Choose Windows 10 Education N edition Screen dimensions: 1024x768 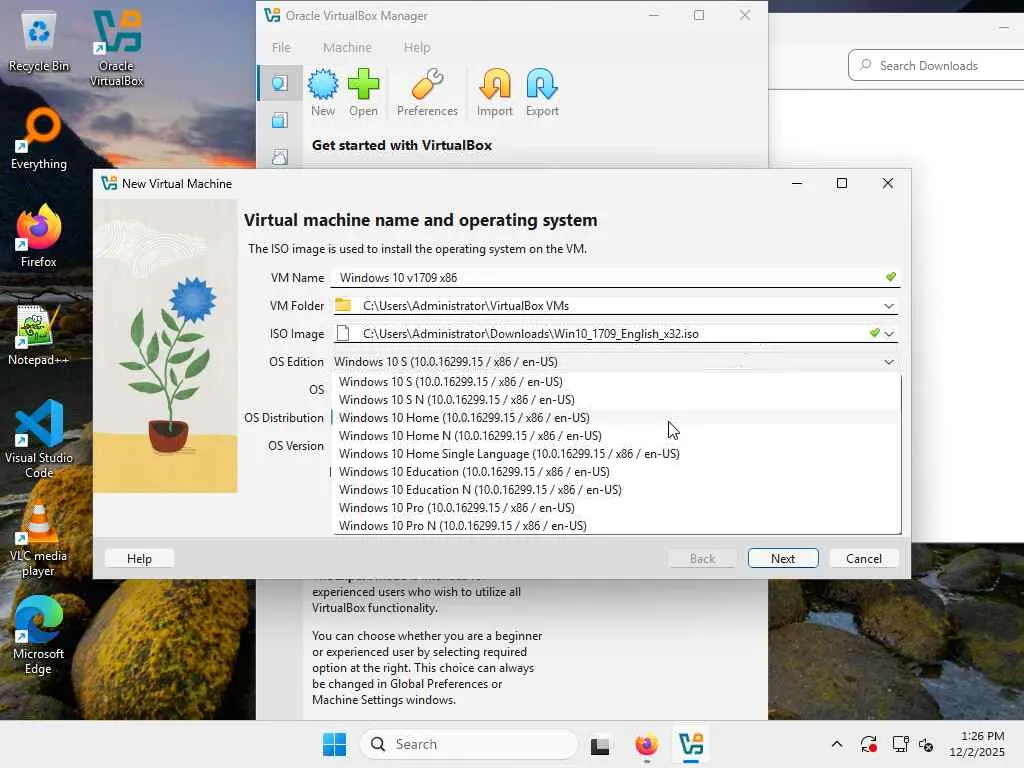click(616, 490)
